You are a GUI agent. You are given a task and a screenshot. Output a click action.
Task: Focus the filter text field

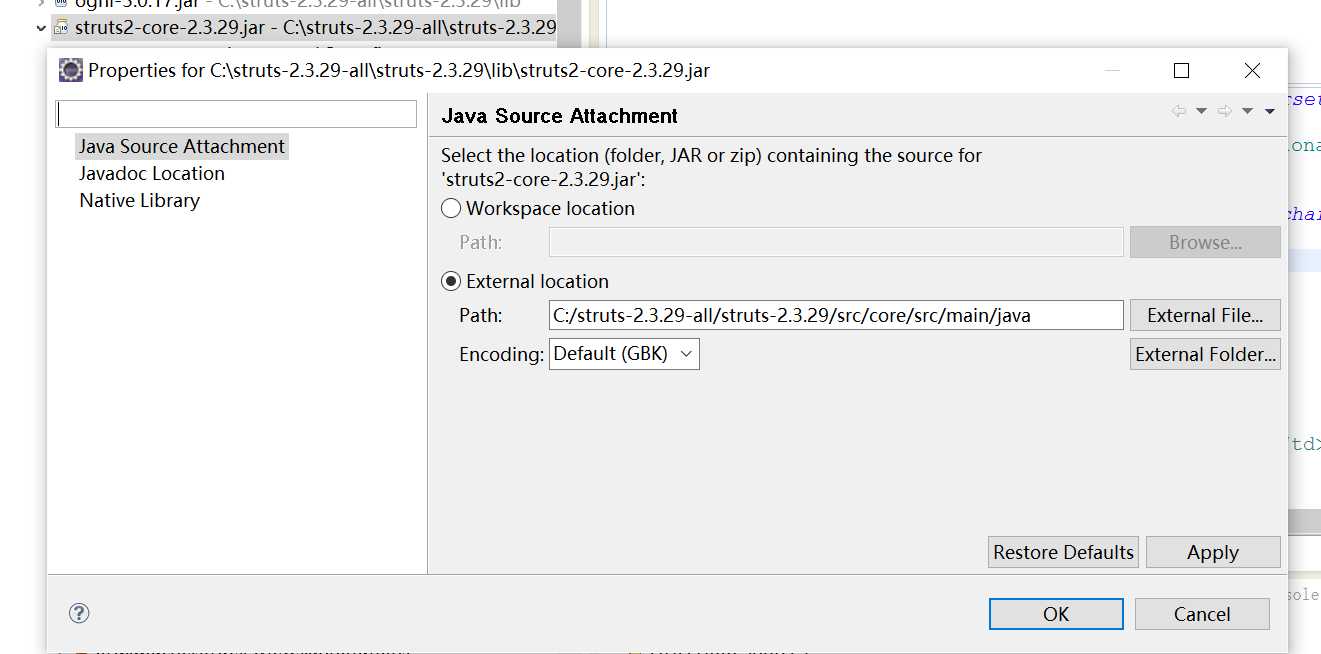click(x=236, y=114)
